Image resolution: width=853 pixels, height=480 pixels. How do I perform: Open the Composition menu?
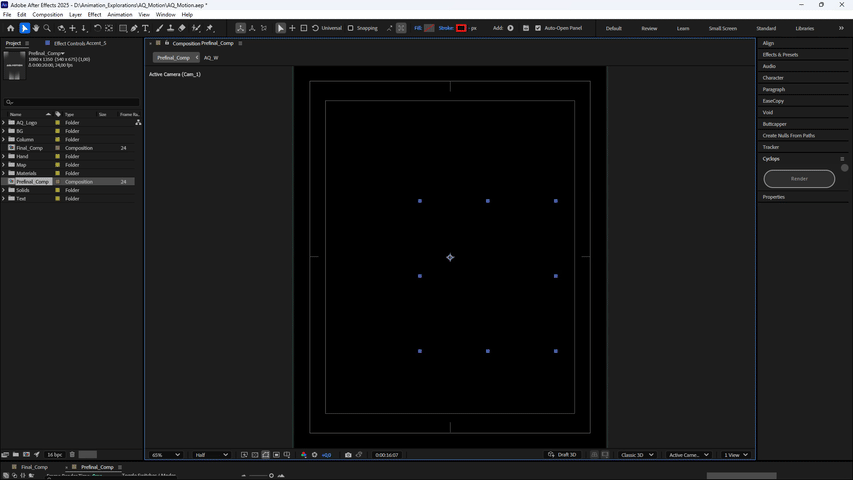coord(47,15)
